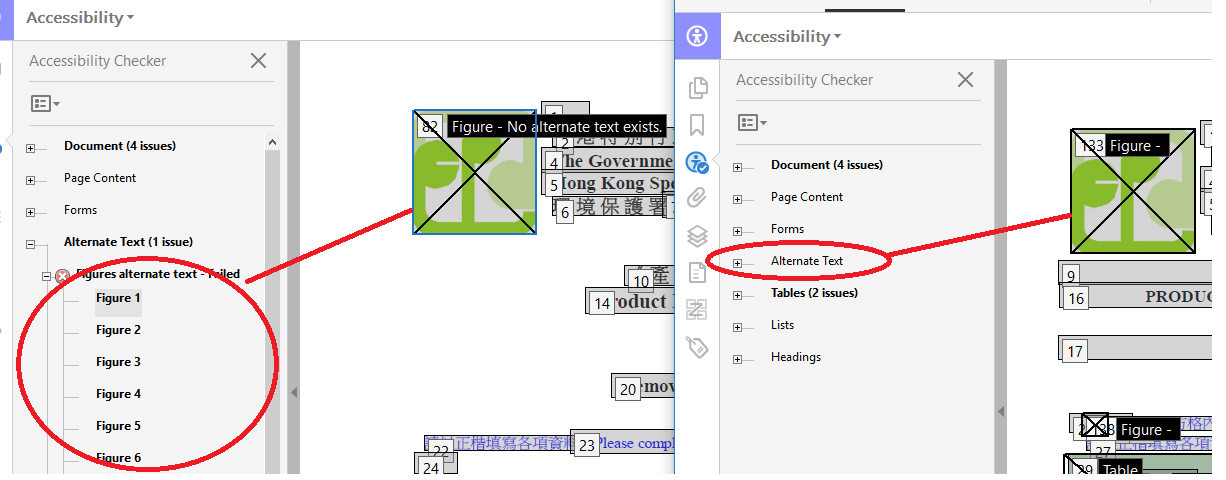Open the Bookmarks panel icon
The image size is (1226, 480).
click(x=697, y=125)
